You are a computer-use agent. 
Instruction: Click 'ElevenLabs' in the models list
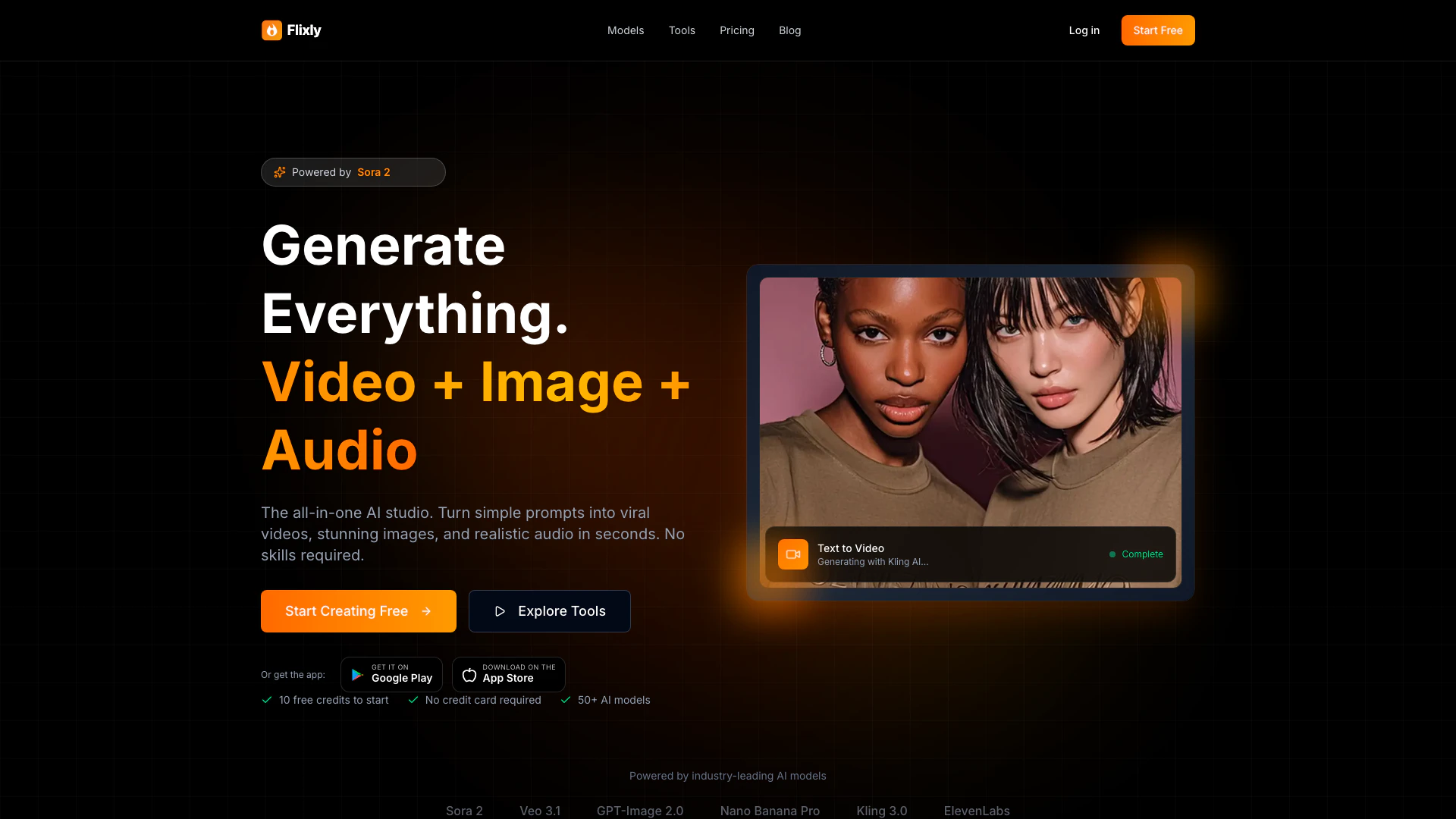(x=977, y=811)
